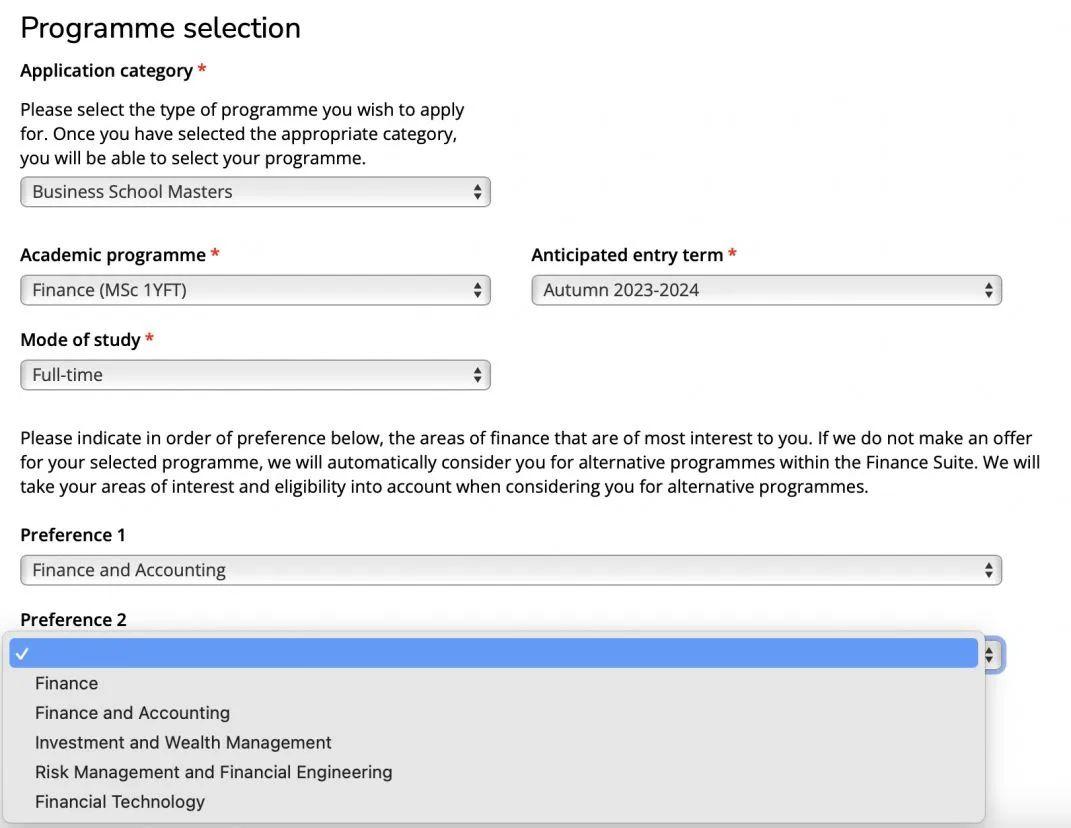
Task: Select the blank checked option in list
Action: (494, 653)
